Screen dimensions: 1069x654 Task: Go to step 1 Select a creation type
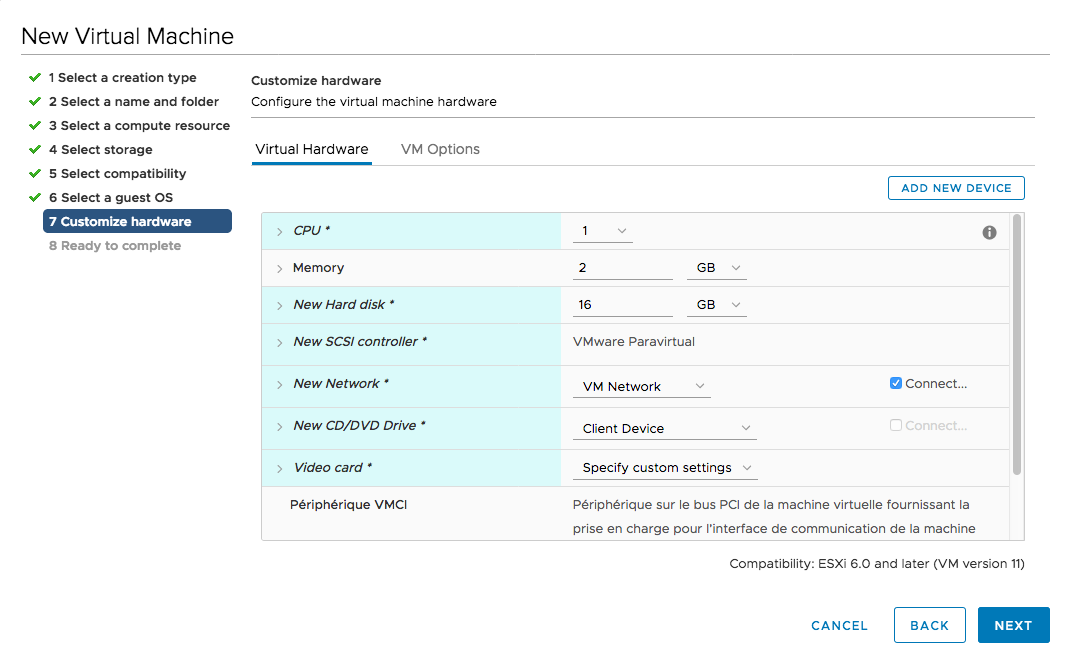point(122,78)
